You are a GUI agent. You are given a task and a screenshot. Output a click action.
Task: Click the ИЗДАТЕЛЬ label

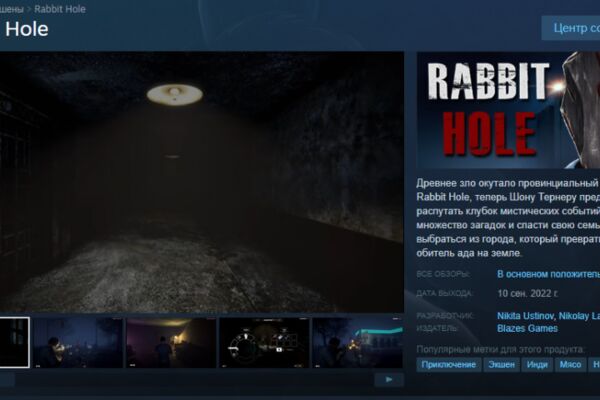(x=437, y=328)
